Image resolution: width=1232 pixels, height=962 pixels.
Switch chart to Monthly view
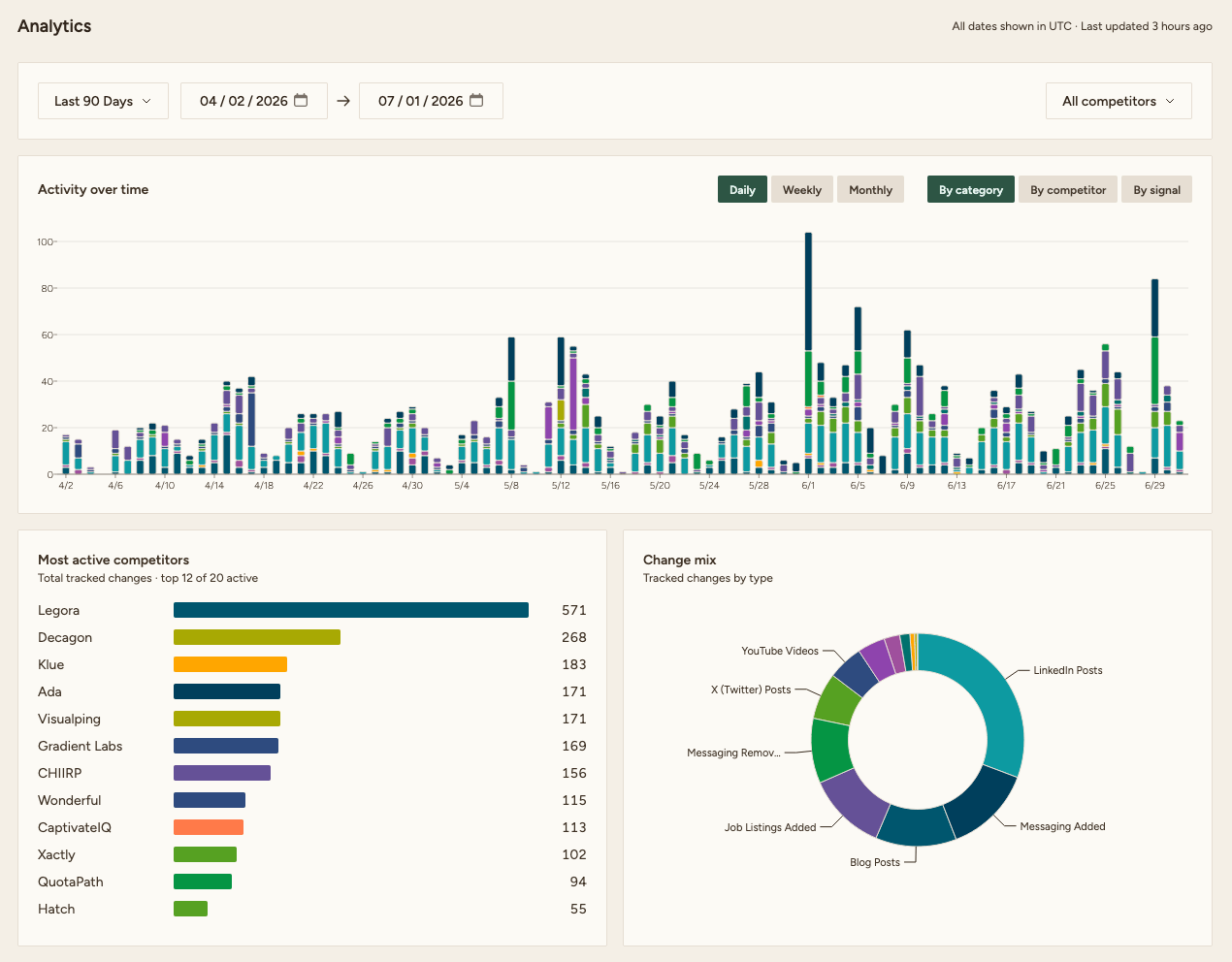click(x=870, y=189)
